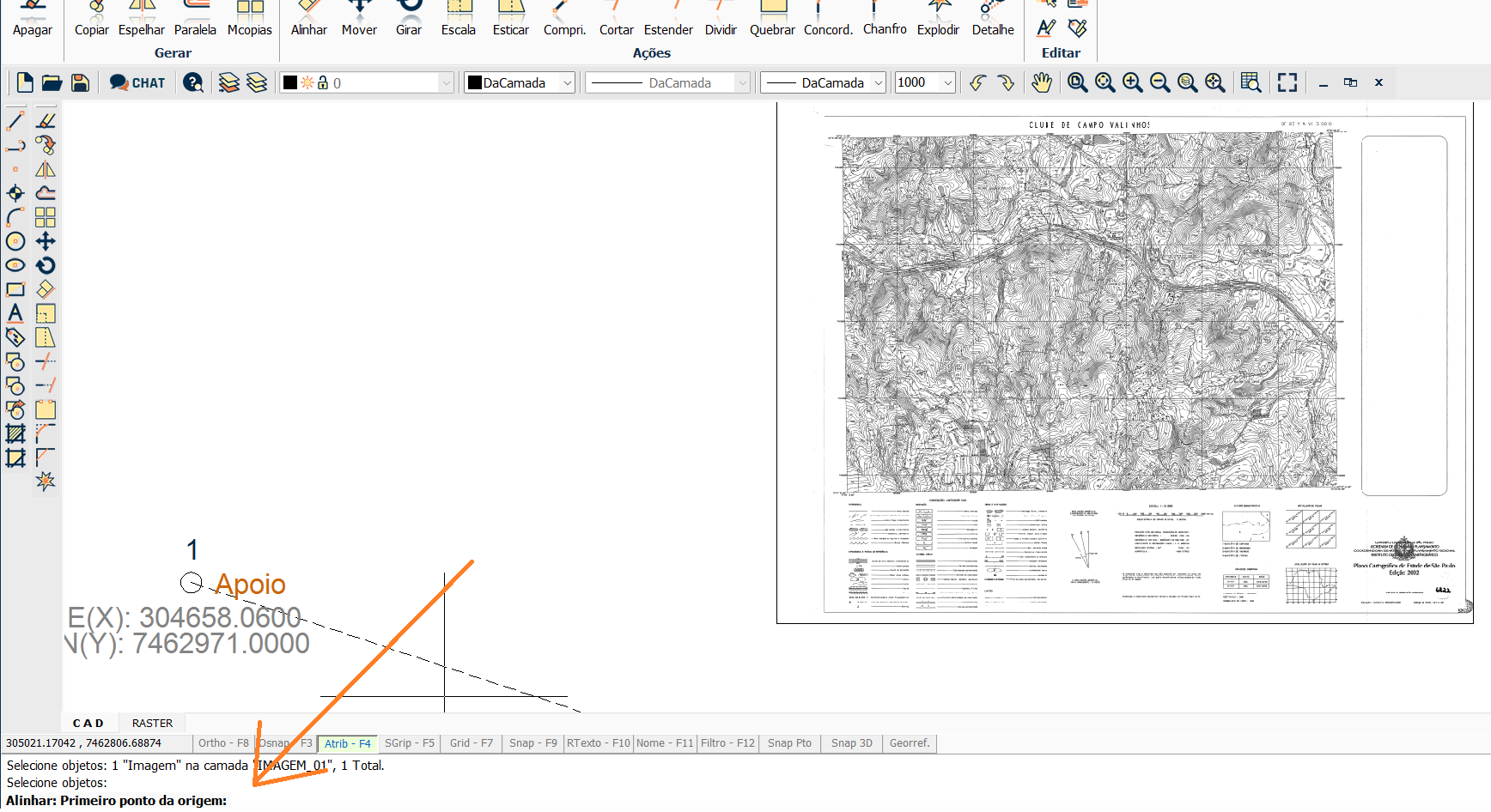Toggle Grid - F7 display

[x=472, y=743]
